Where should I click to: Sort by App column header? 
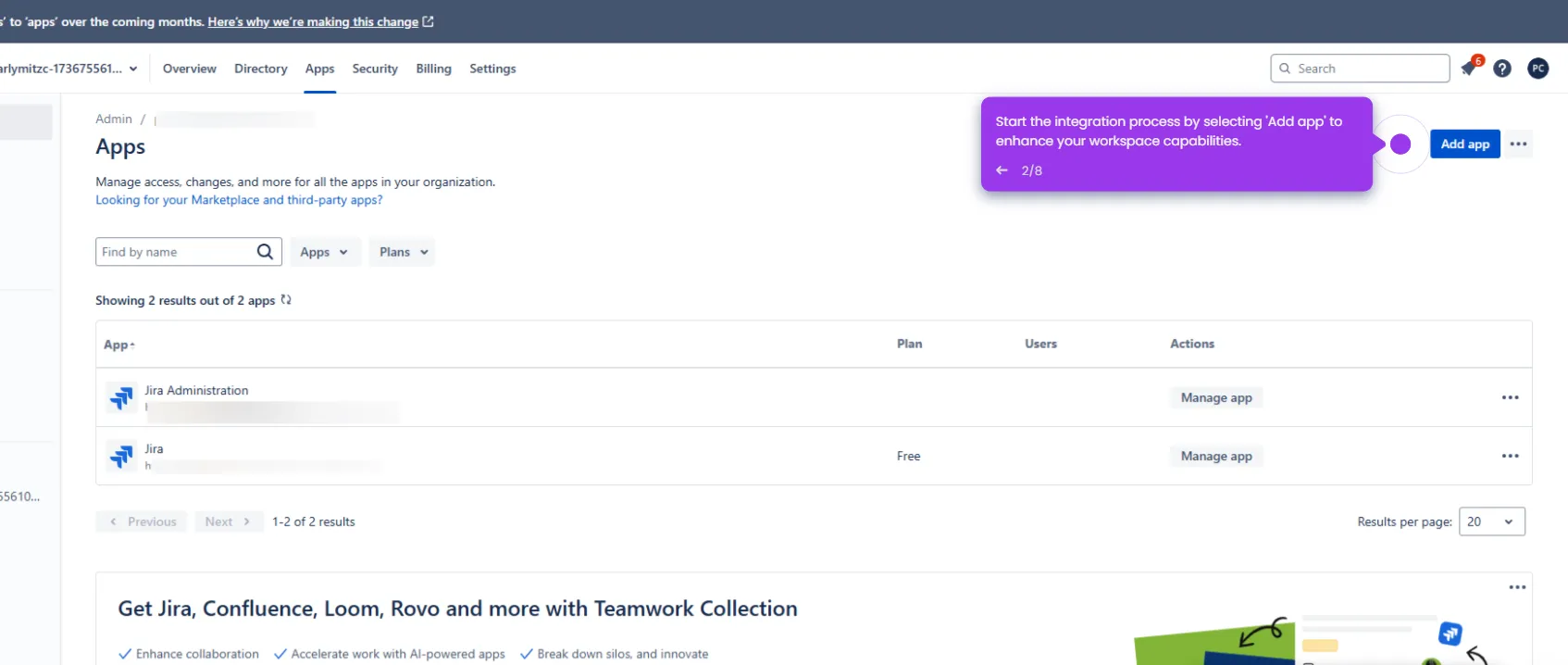[118, 345]
